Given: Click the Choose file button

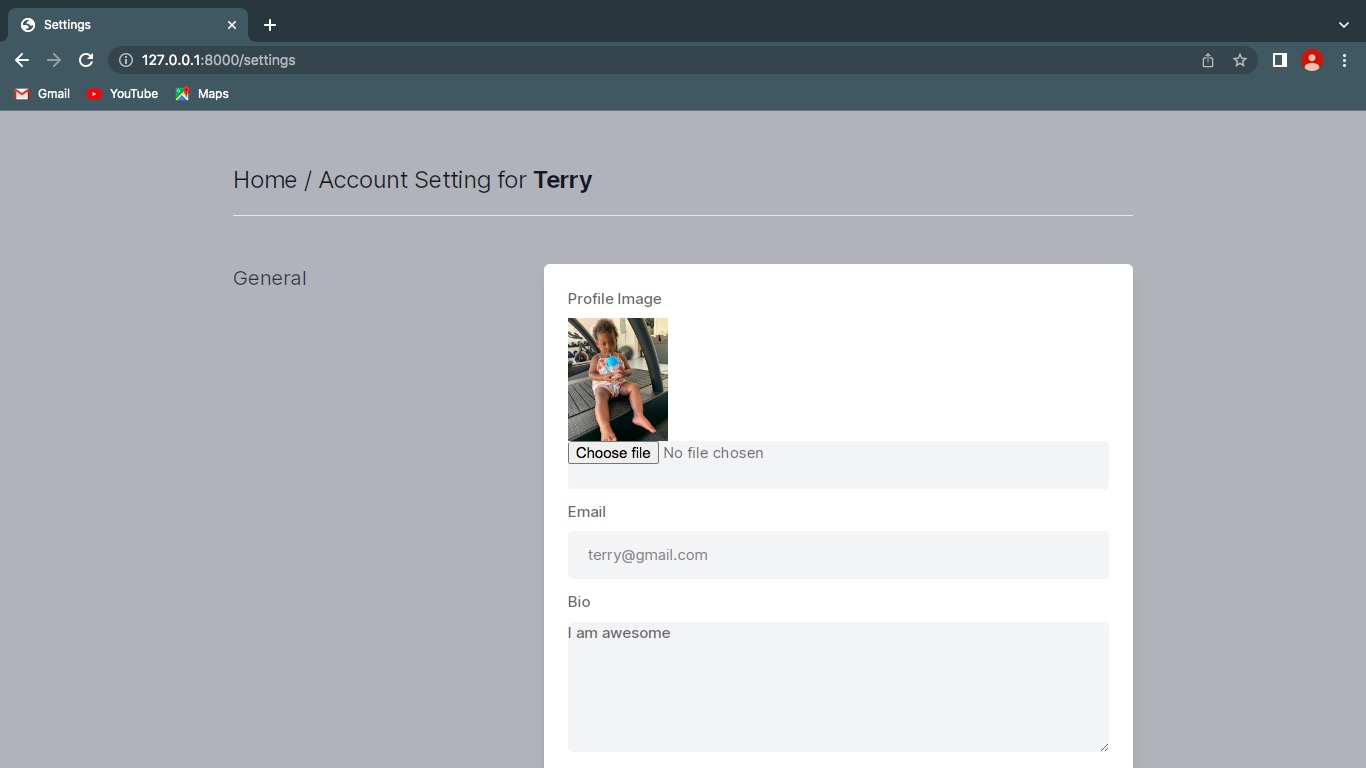Looking at the screenshot, I should click(x=613, y=453).
